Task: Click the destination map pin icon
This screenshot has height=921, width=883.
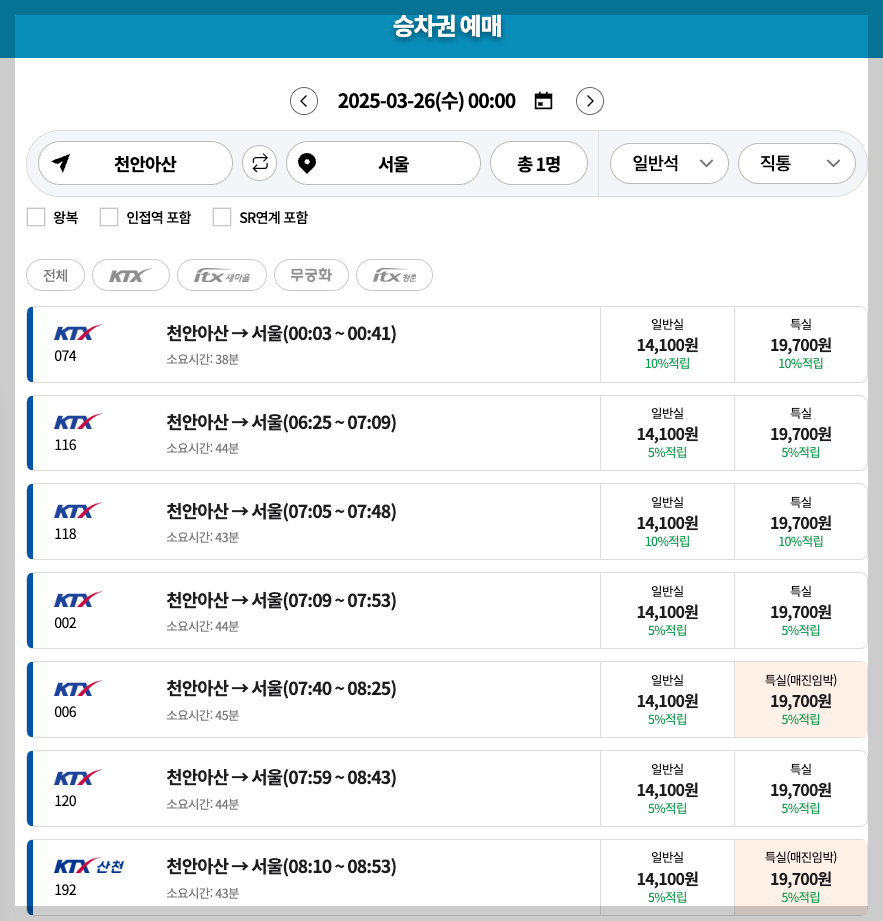Action: [305, 163]
